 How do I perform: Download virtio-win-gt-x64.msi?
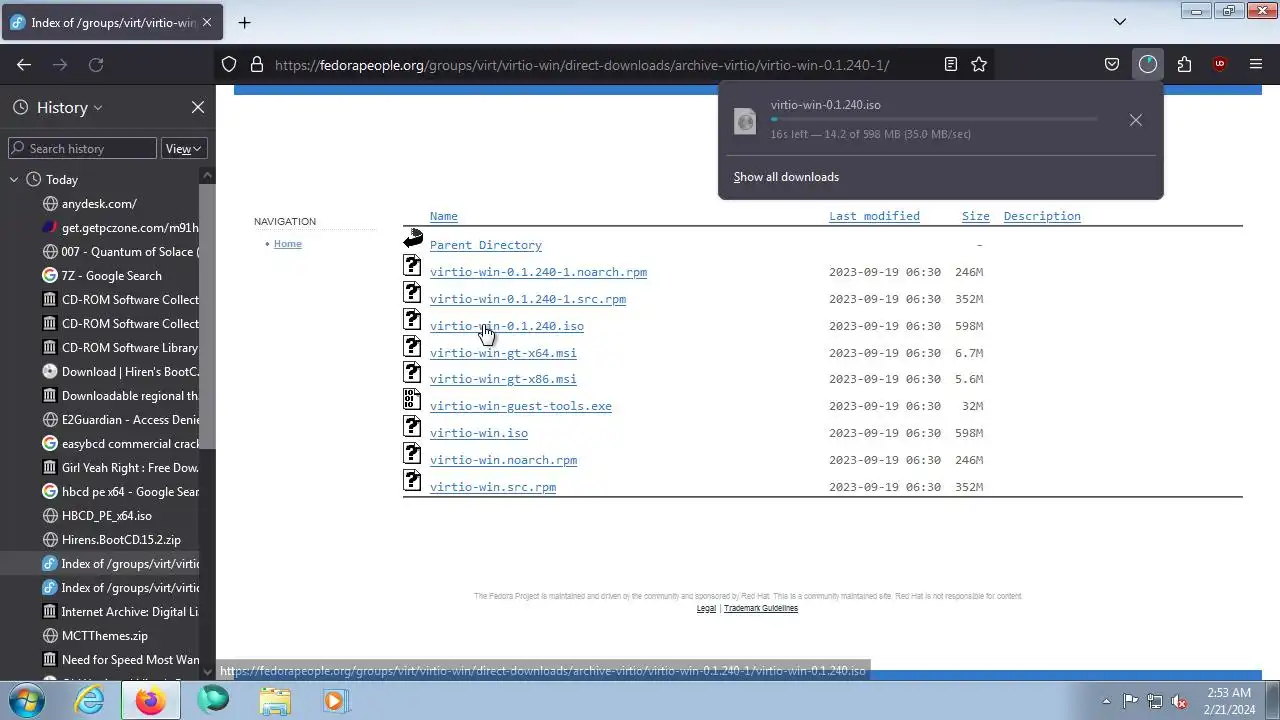point(503,353)
